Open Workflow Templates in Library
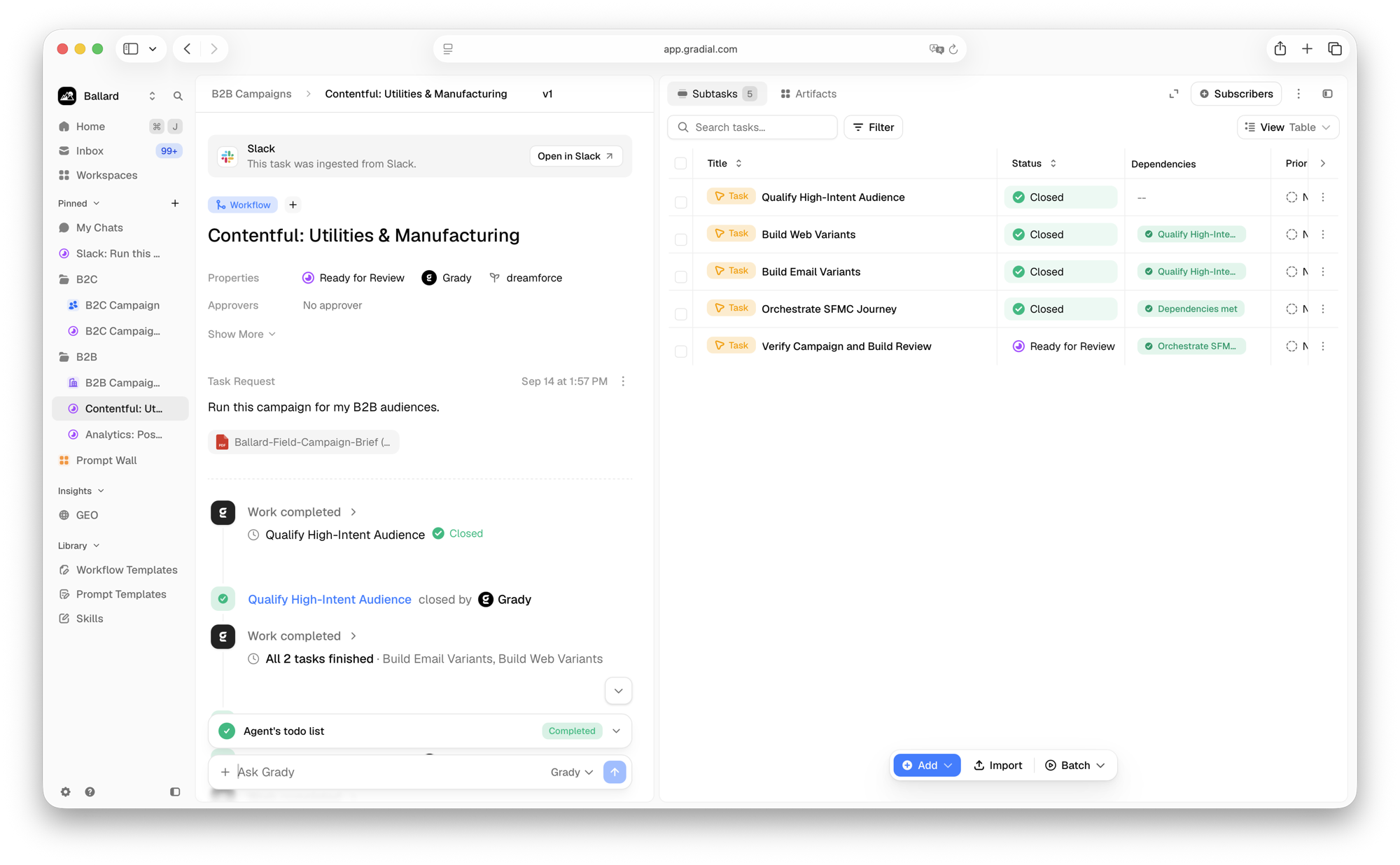This screenshot has height=865, width=1400. point(120,570)
